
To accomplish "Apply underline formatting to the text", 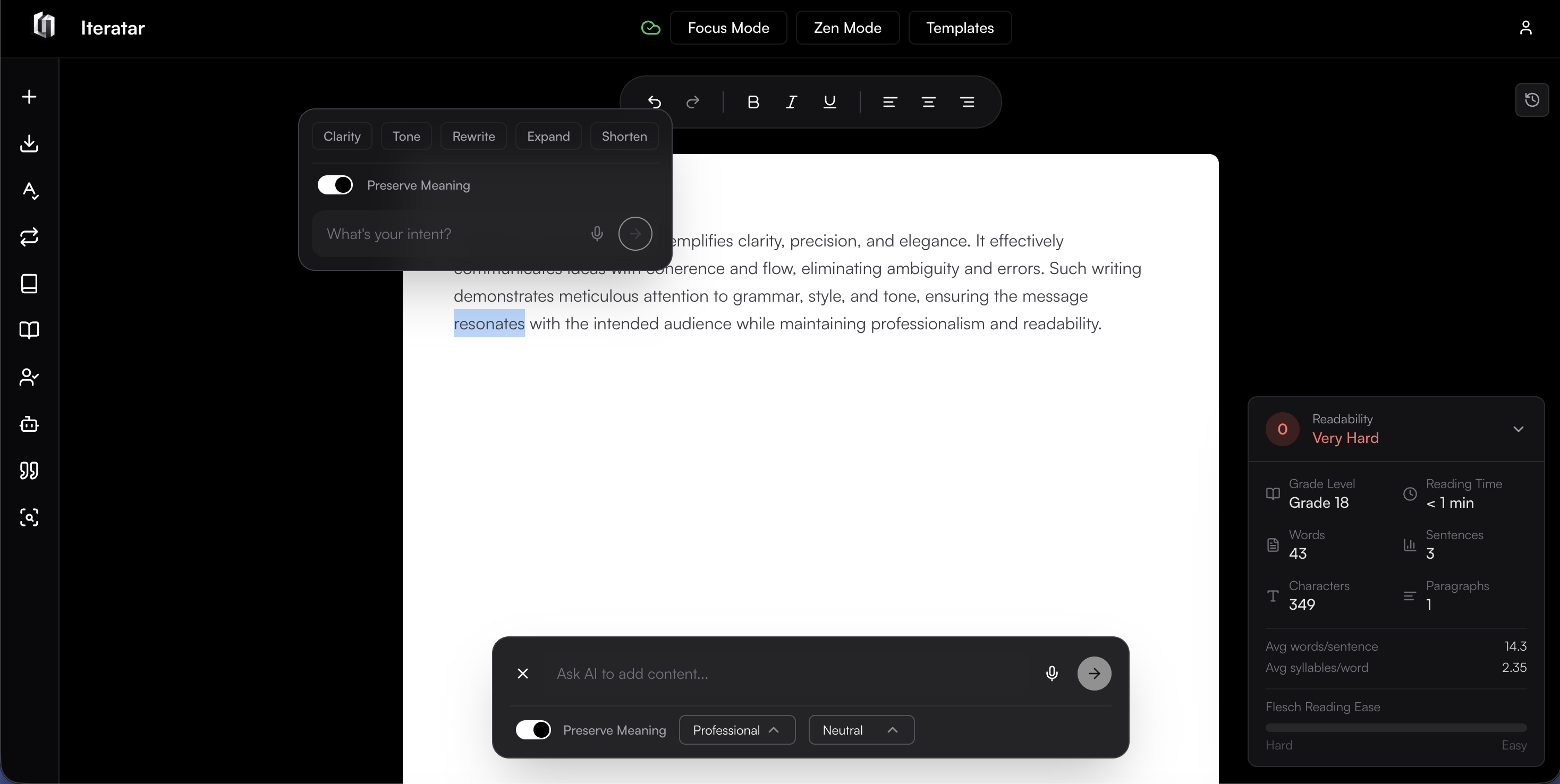I will coord(829,101).
